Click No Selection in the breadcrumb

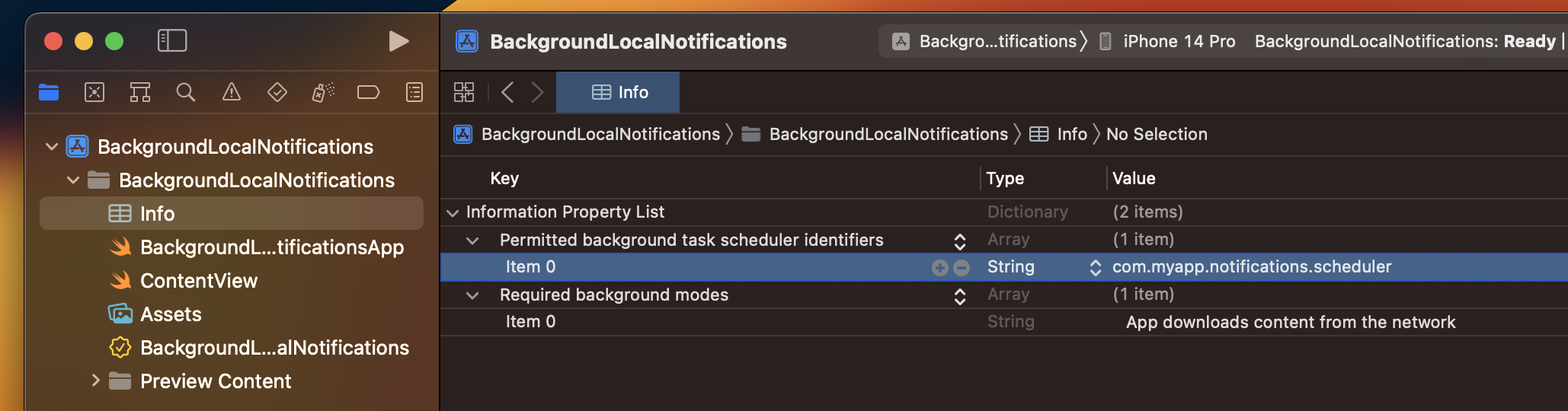pyautogui.click(x=1157, y=134)
